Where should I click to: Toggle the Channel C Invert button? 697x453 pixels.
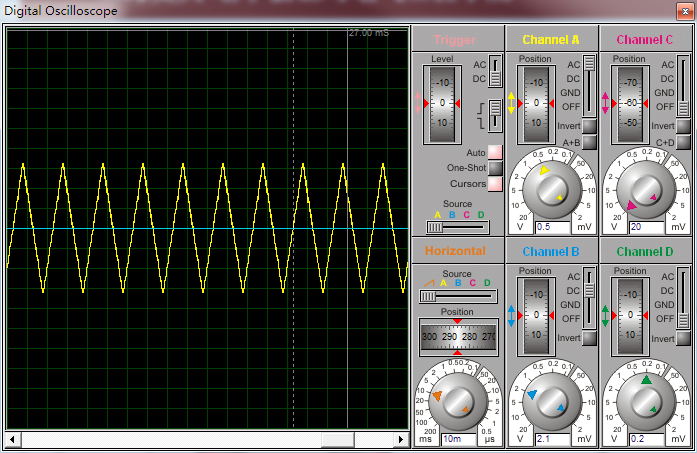[684, 126]
